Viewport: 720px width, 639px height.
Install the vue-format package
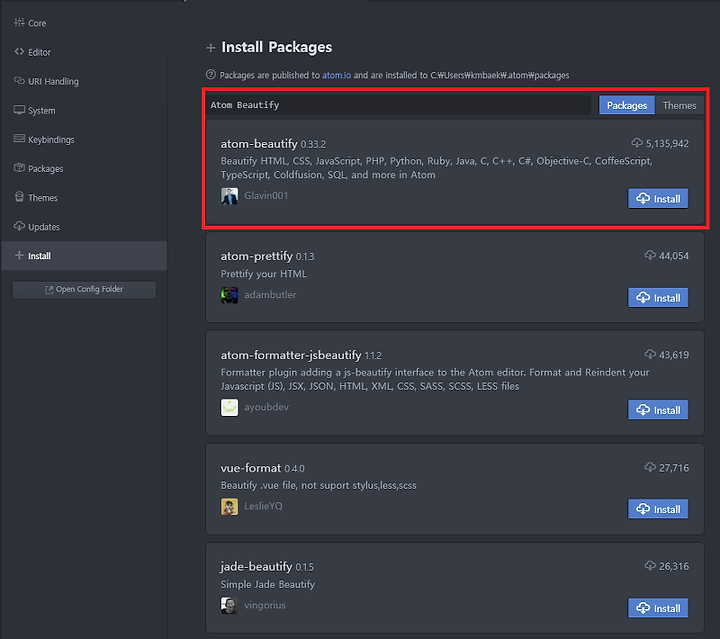pos(658,509)
